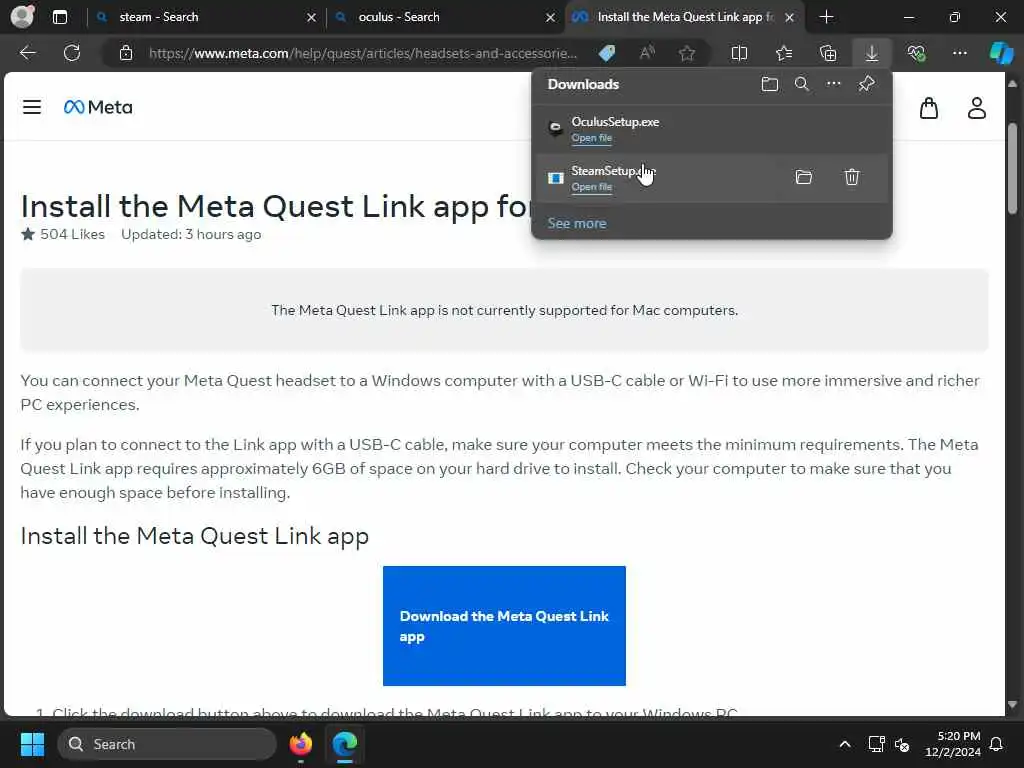
Task: Open Browser essentials heart icon
Action: [916, 53]
